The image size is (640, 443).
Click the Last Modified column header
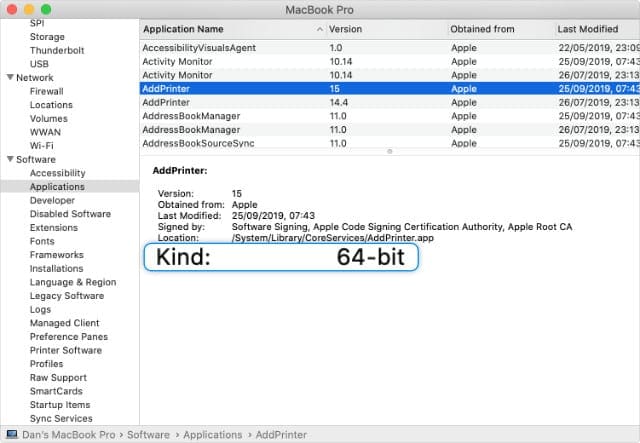click(587, 29)
